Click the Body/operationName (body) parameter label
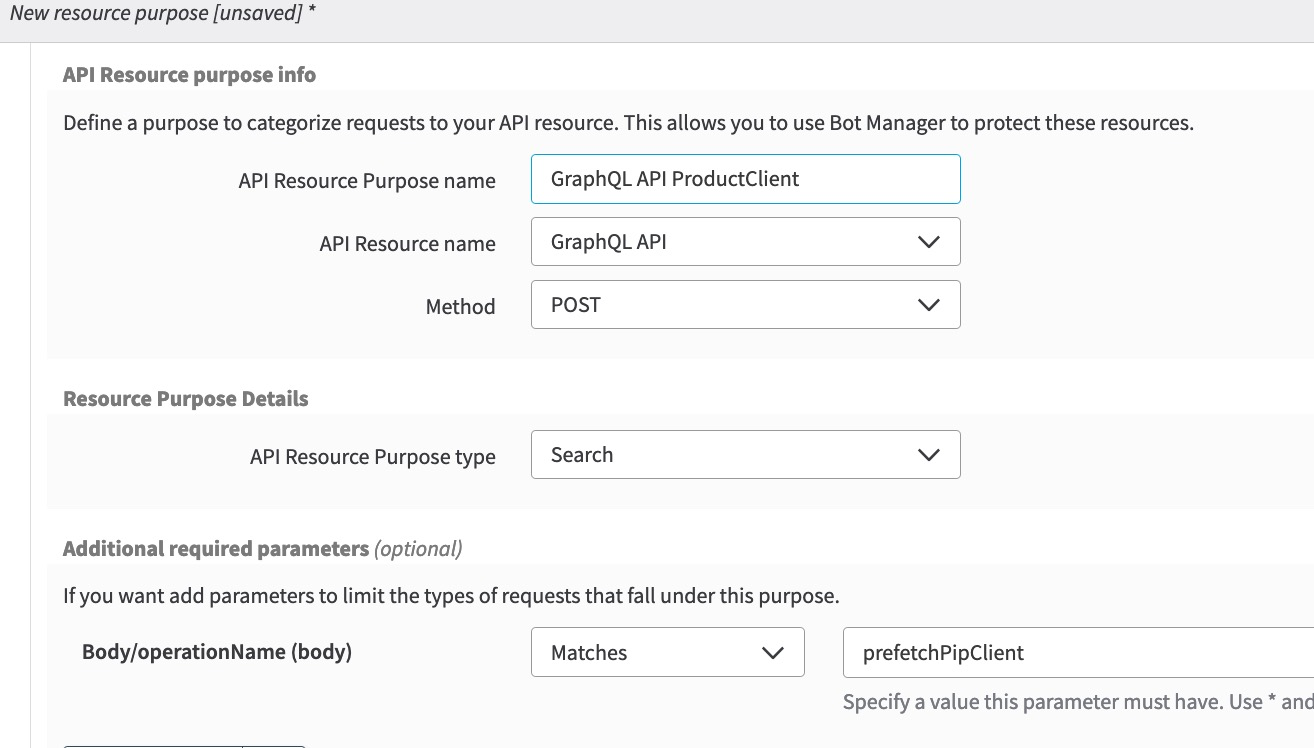Image resolution: width=1314 pixels, height=748 pixels. pyautogui.click(x=217, y=653)
